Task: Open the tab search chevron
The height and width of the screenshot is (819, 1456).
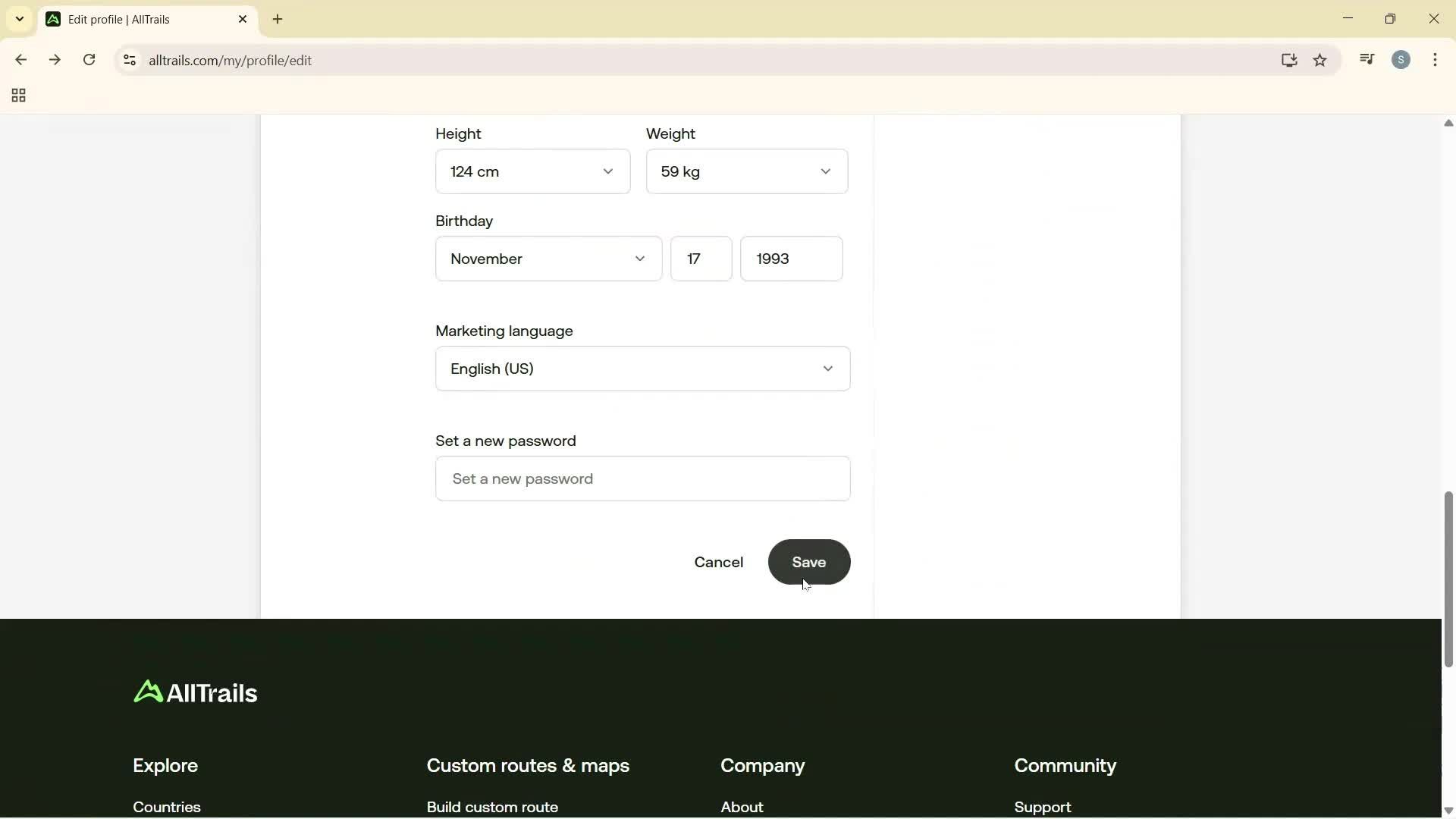Action: pyautogui.click(x=19, y=19)
